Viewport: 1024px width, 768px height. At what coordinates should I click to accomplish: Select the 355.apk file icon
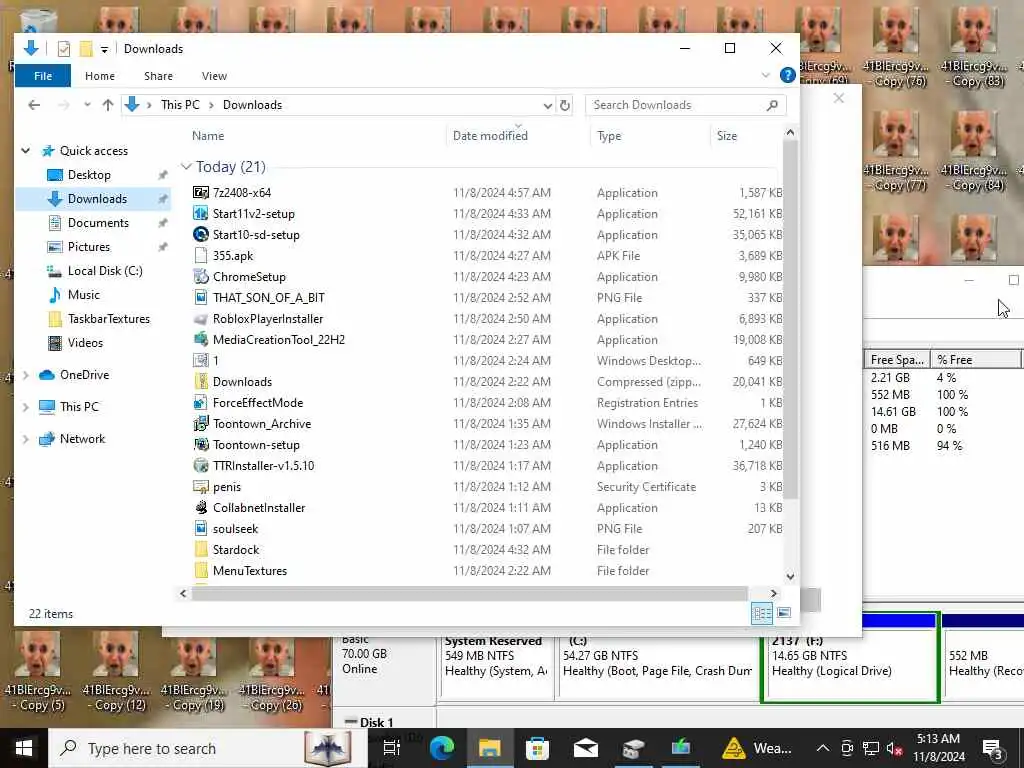pyautogui.click(x=200, y=255)
